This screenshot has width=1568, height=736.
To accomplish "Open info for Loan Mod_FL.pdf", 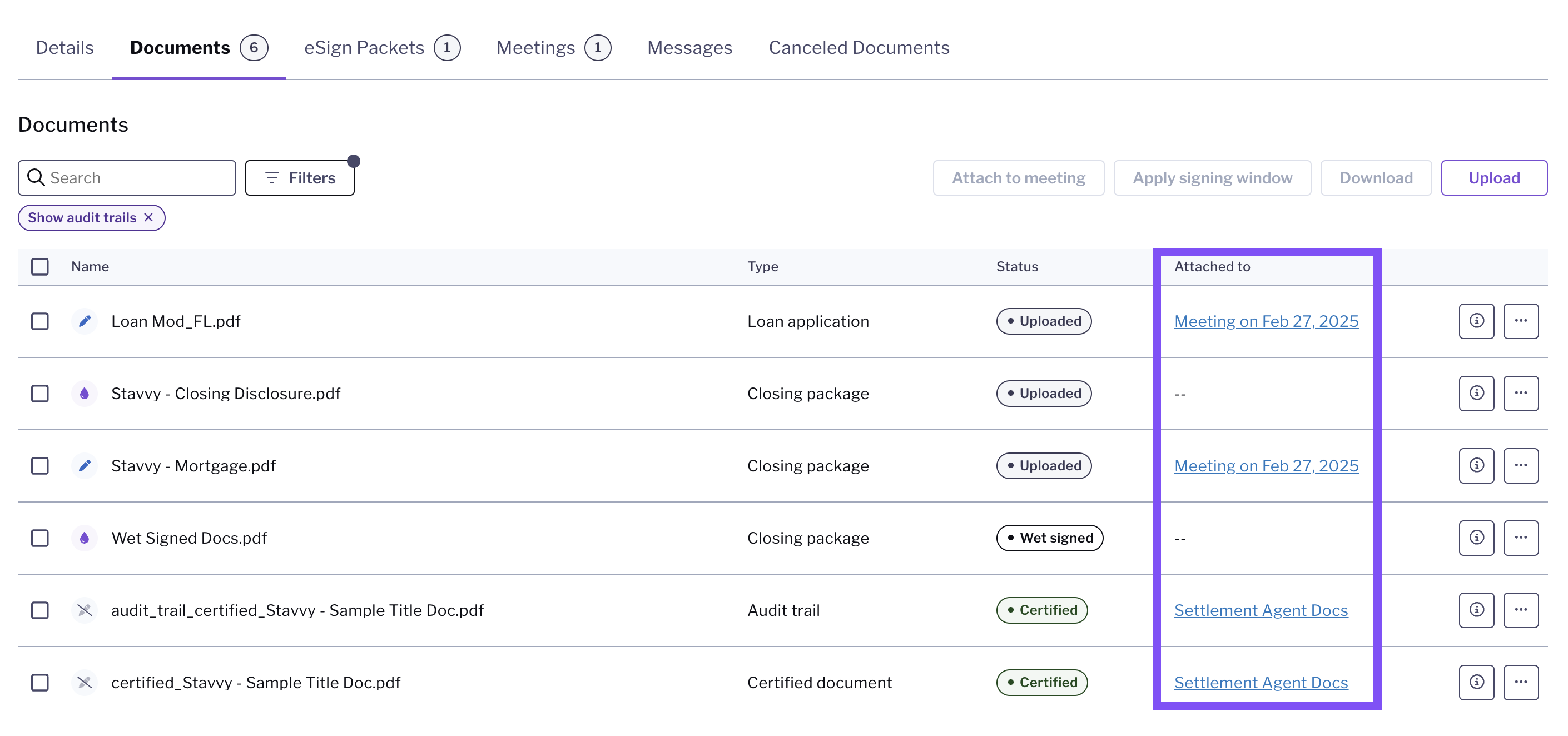I will tap(1476, 321).
